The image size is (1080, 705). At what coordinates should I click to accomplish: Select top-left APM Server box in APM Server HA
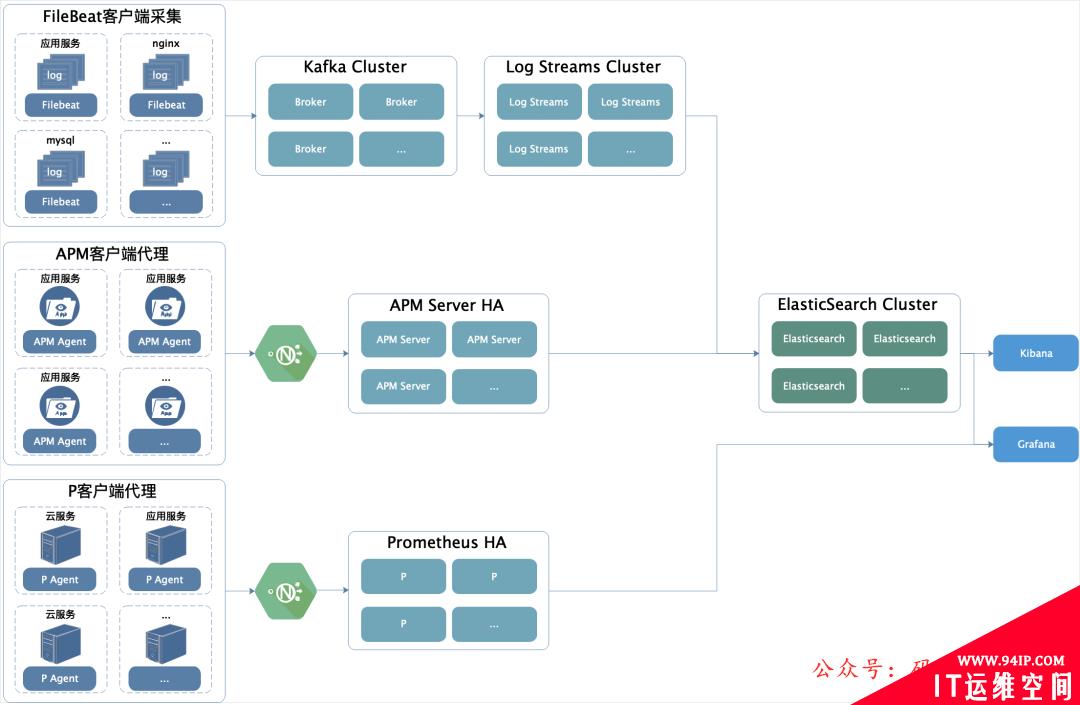pos(404,339)
